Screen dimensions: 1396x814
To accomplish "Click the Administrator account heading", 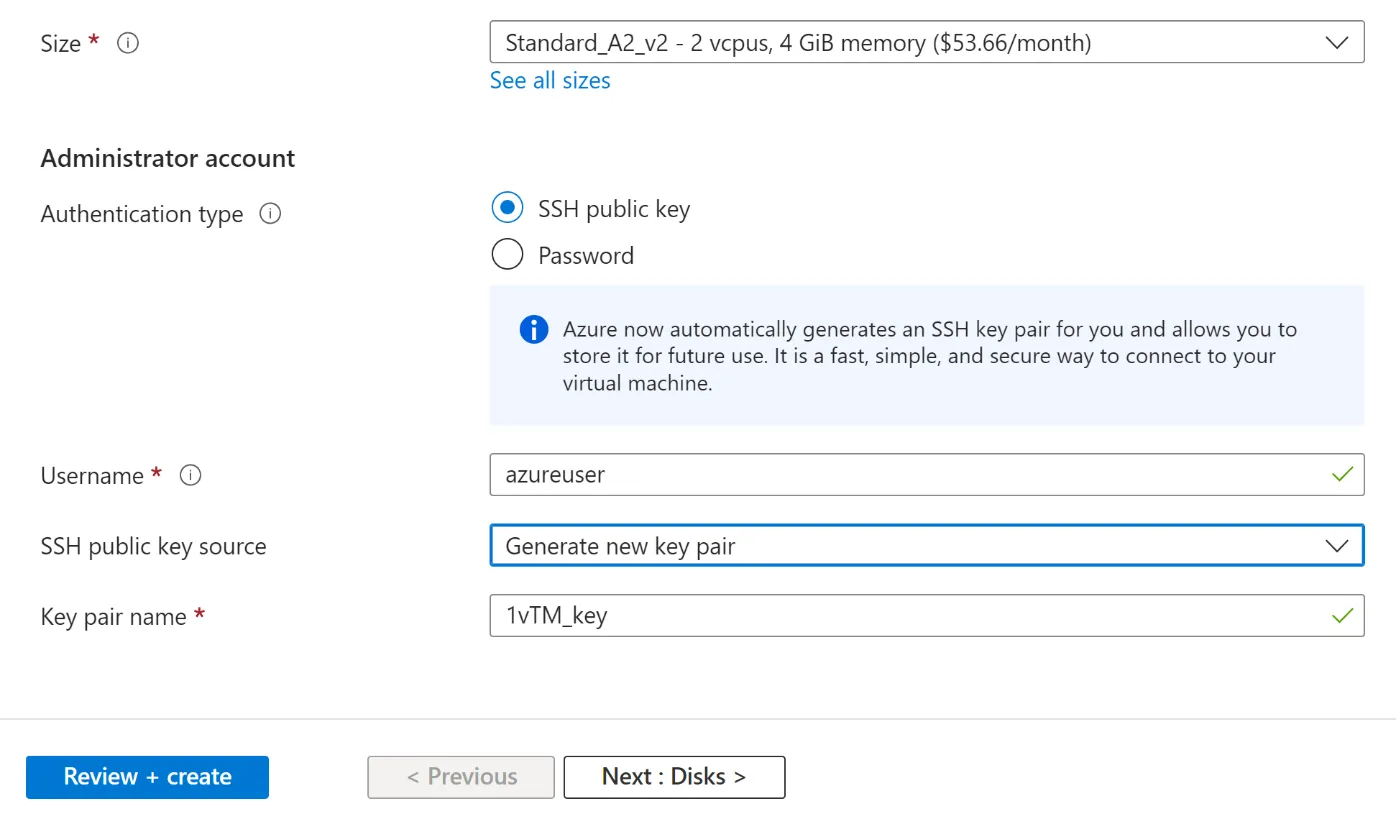I will pos(168,158).
